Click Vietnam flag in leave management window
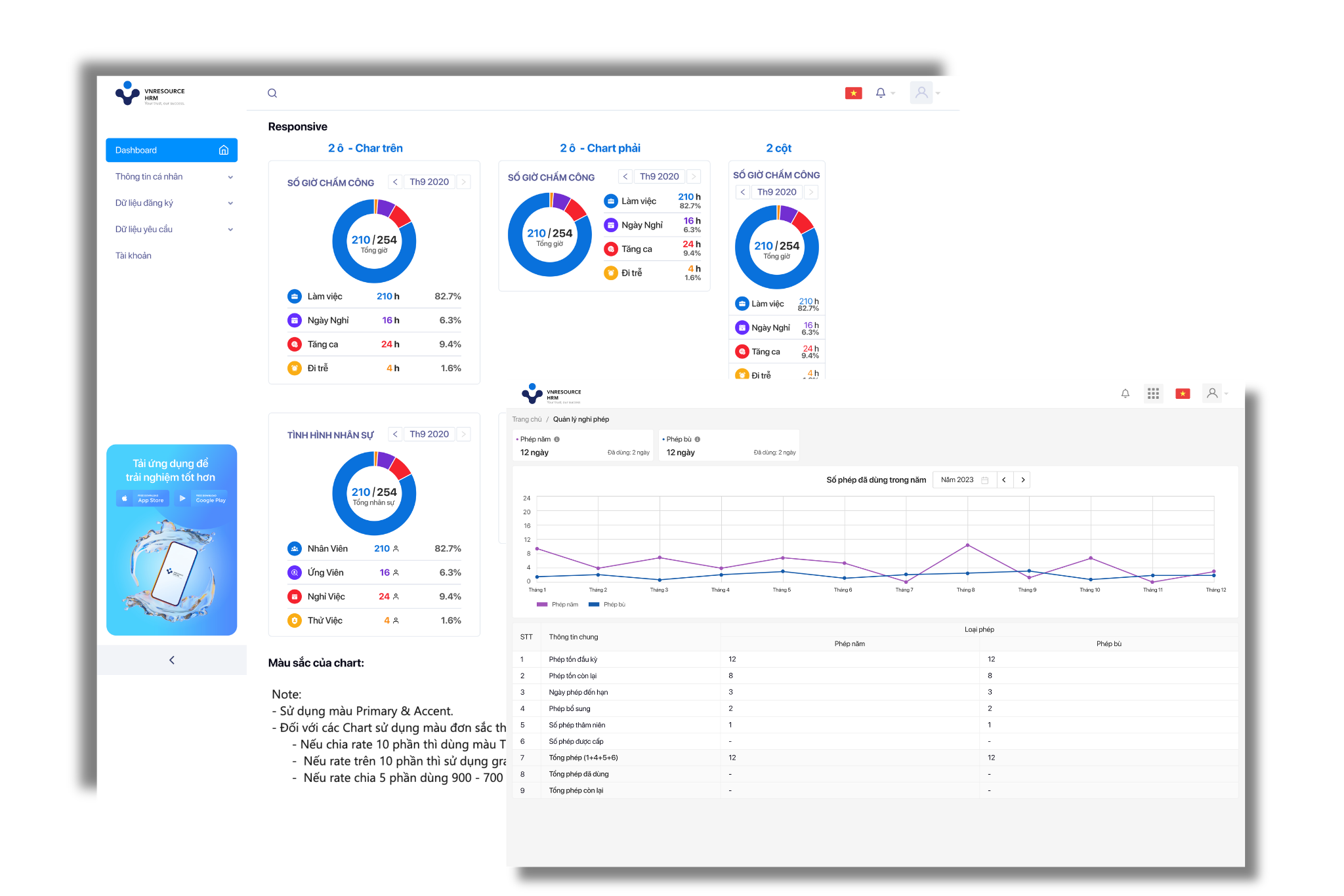This screenshot has height=896, width=1344. 1183,394
